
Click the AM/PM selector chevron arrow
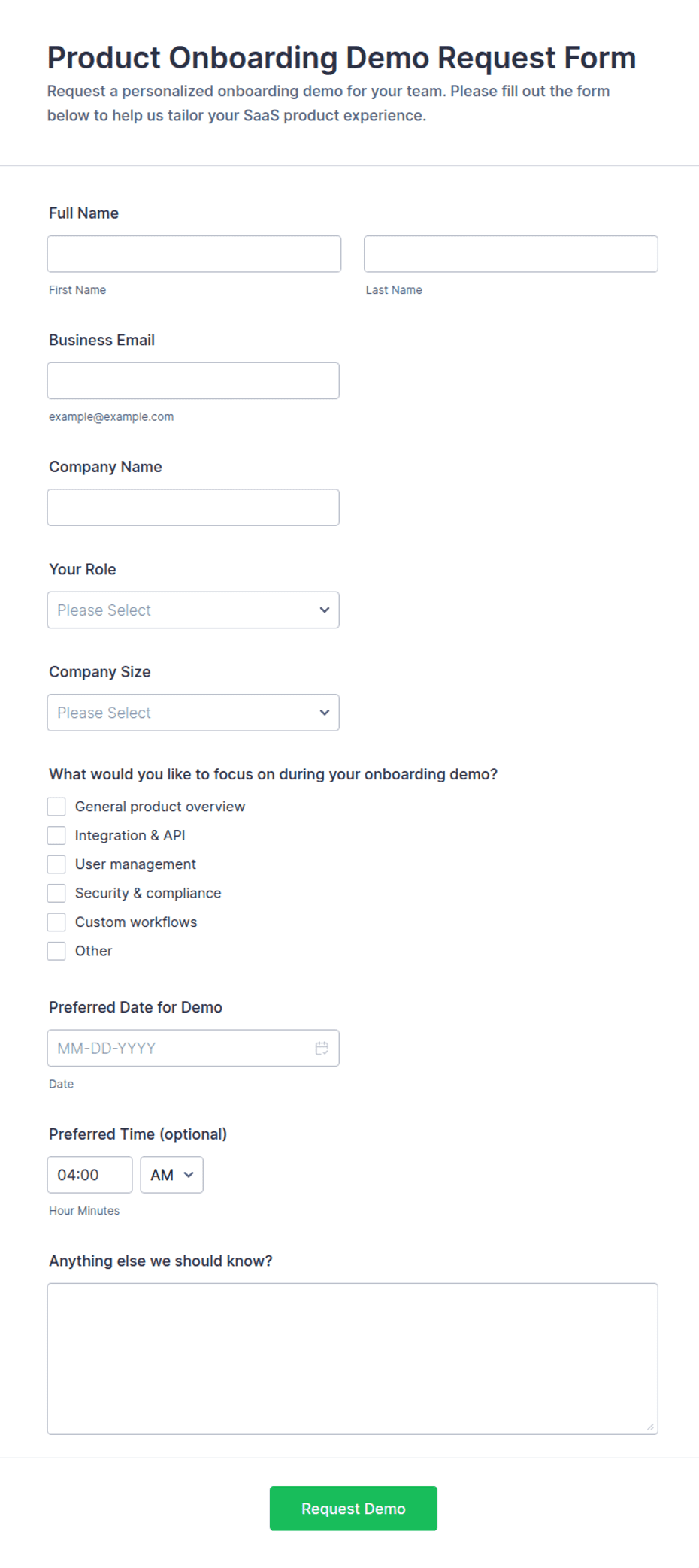(189, 1175)
